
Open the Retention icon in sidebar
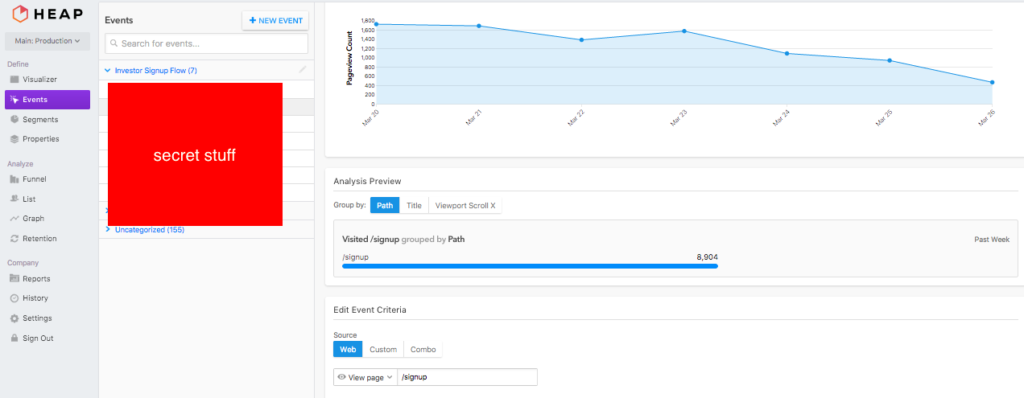click(14, 239)
